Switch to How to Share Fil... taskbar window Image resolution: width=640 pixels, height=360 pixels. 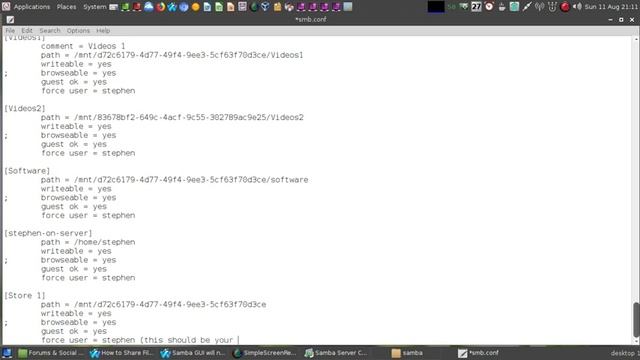122,353
